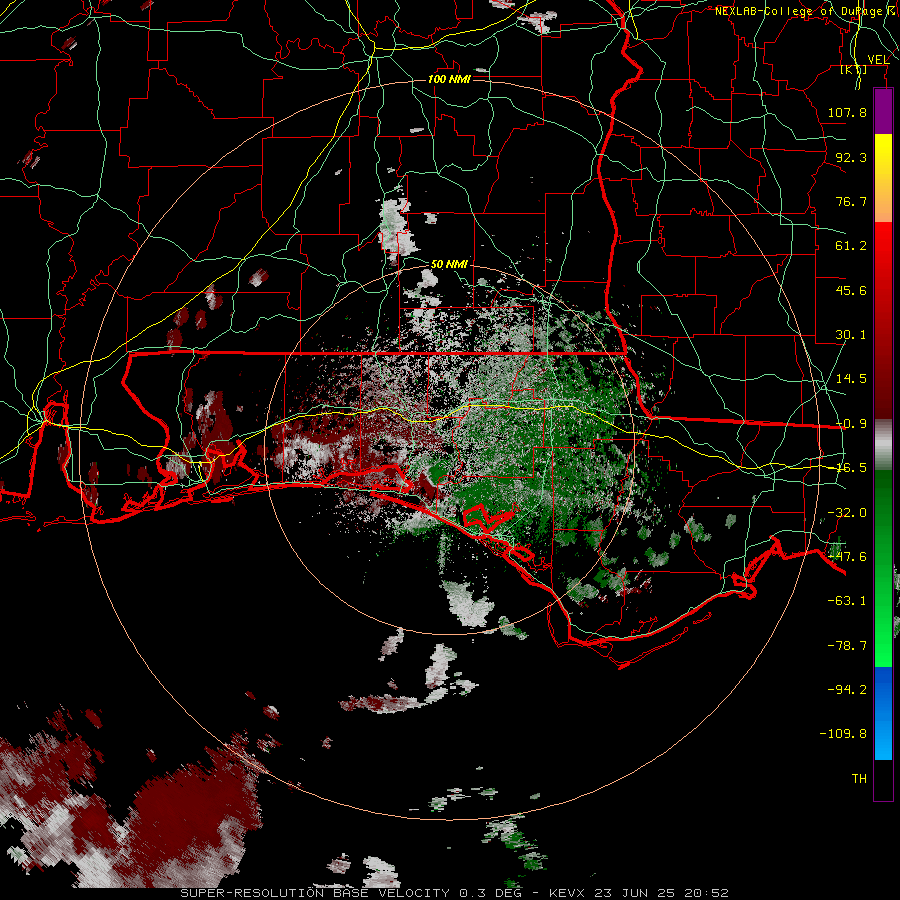This screenshot has width=900, height=900.
Task: Click the 107.8 velocity scale value
Action: click(847, 112)
